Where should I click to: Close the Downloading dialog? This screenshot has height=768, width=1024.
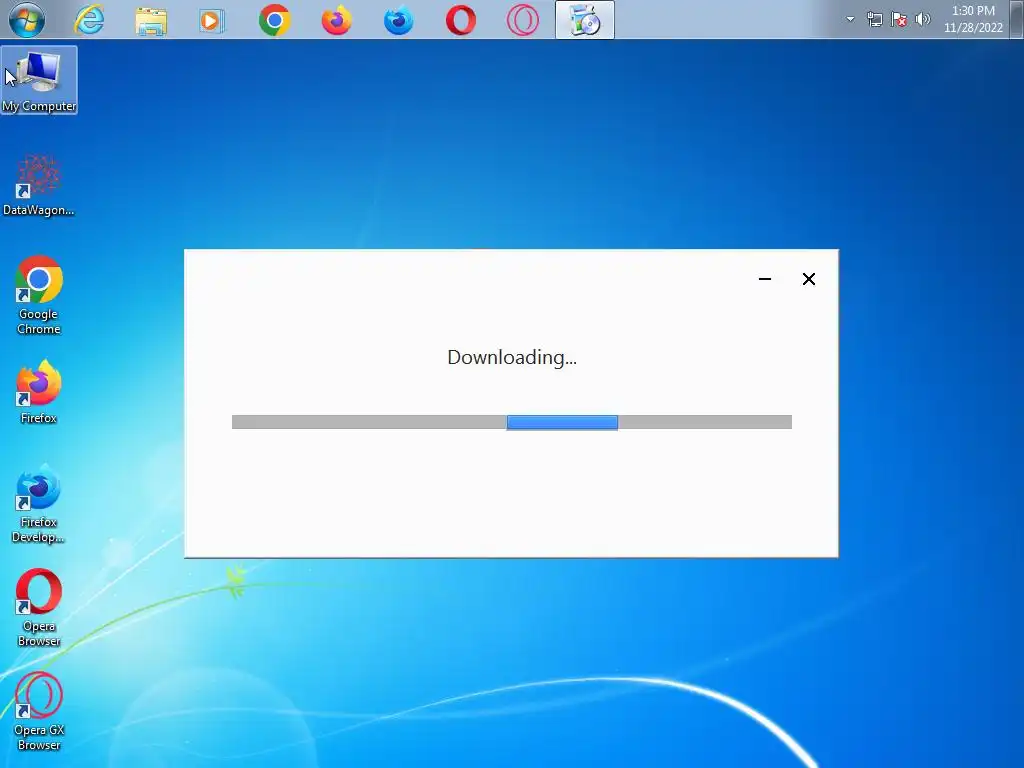(x=808, y=279)
